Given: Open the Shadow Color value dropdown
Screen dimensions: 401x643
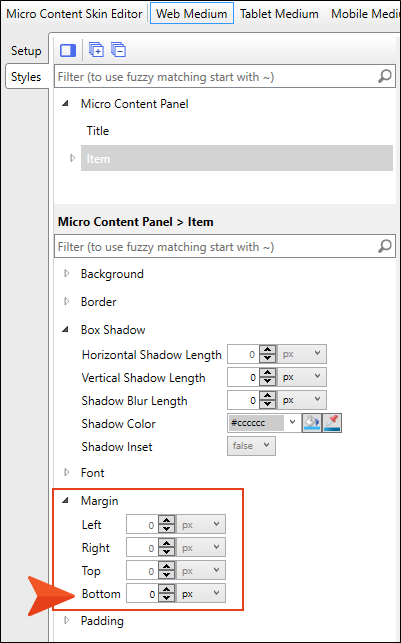Looking at the screenshot, I should coord(293,422).
